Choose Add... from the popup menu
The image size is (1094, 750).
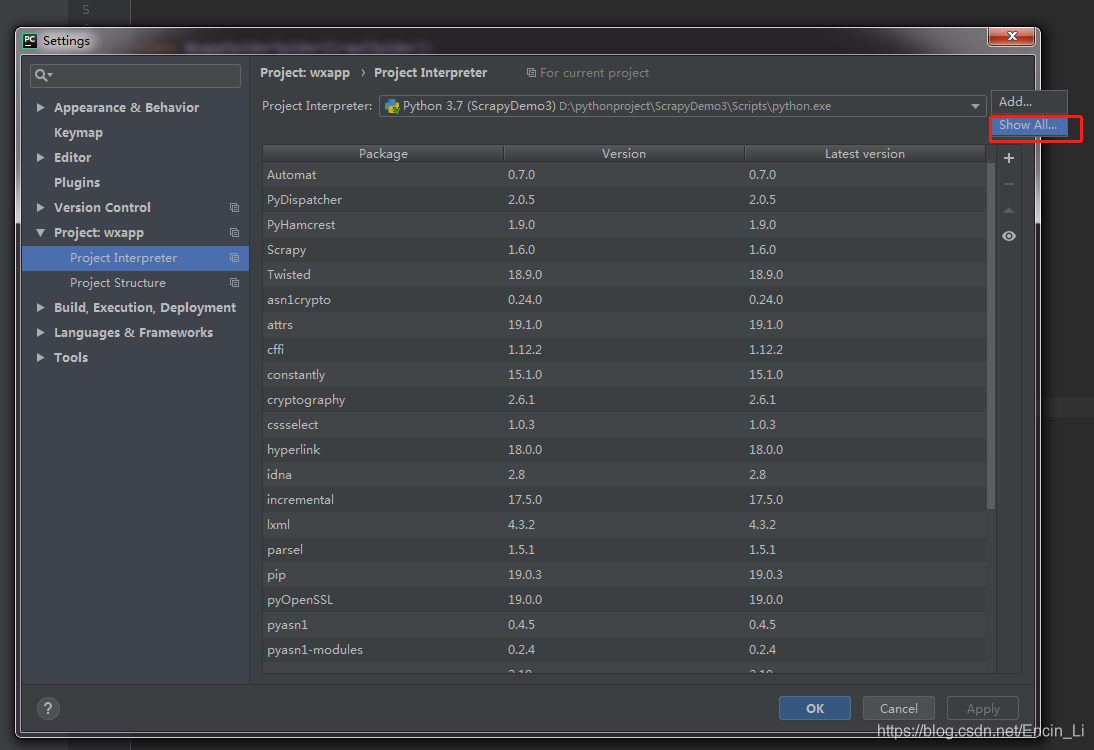(1015, 102)
